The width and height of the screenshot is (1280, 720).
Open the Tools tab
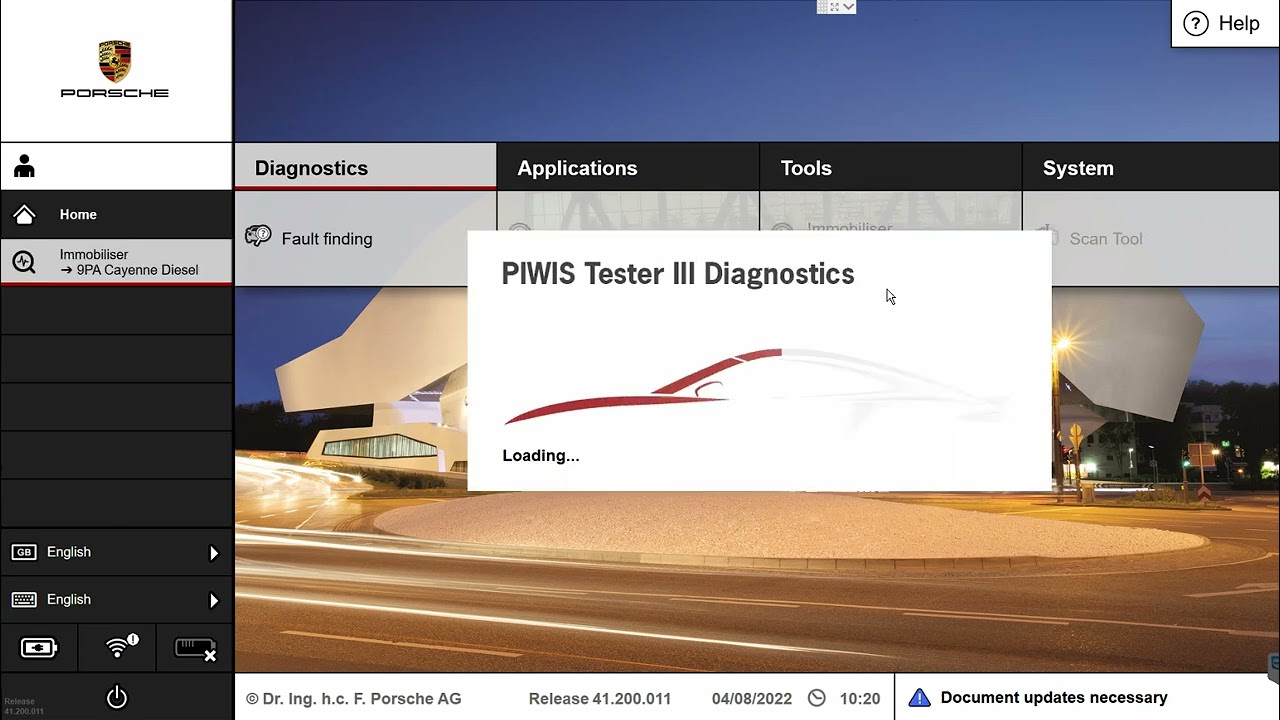tap(891, 168)
